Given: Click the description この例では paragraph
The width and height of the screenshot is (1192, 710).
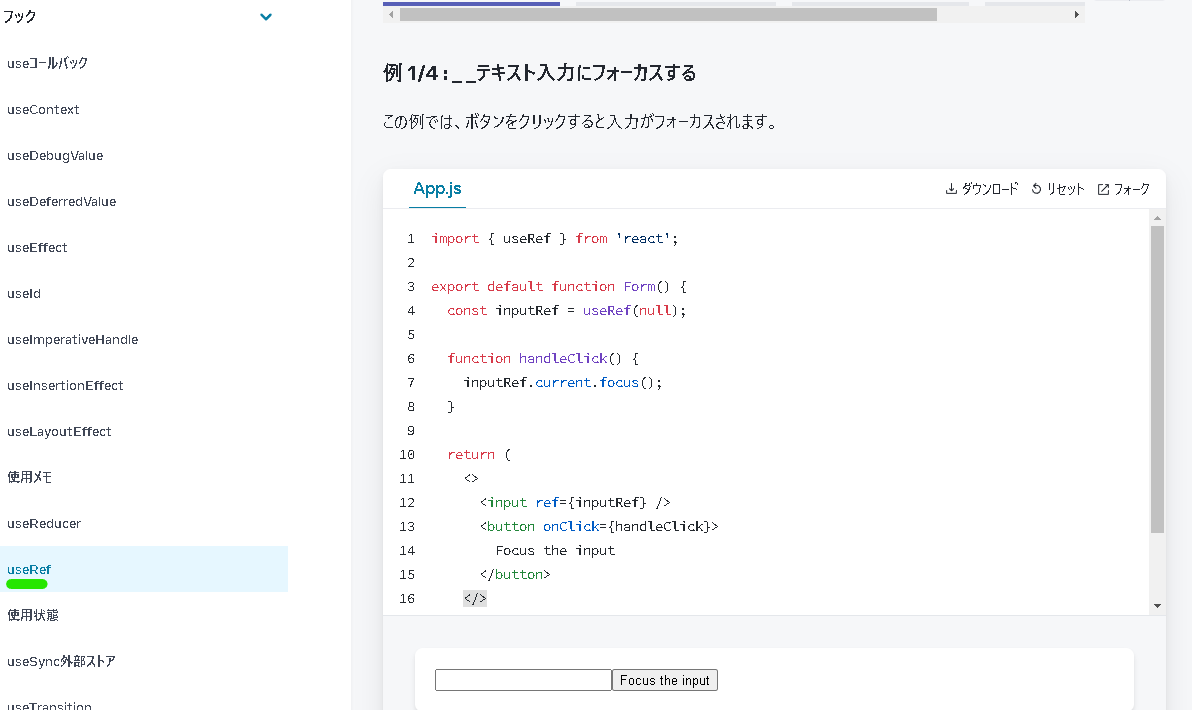Looking at the screenshot, I should coord(581,122).
